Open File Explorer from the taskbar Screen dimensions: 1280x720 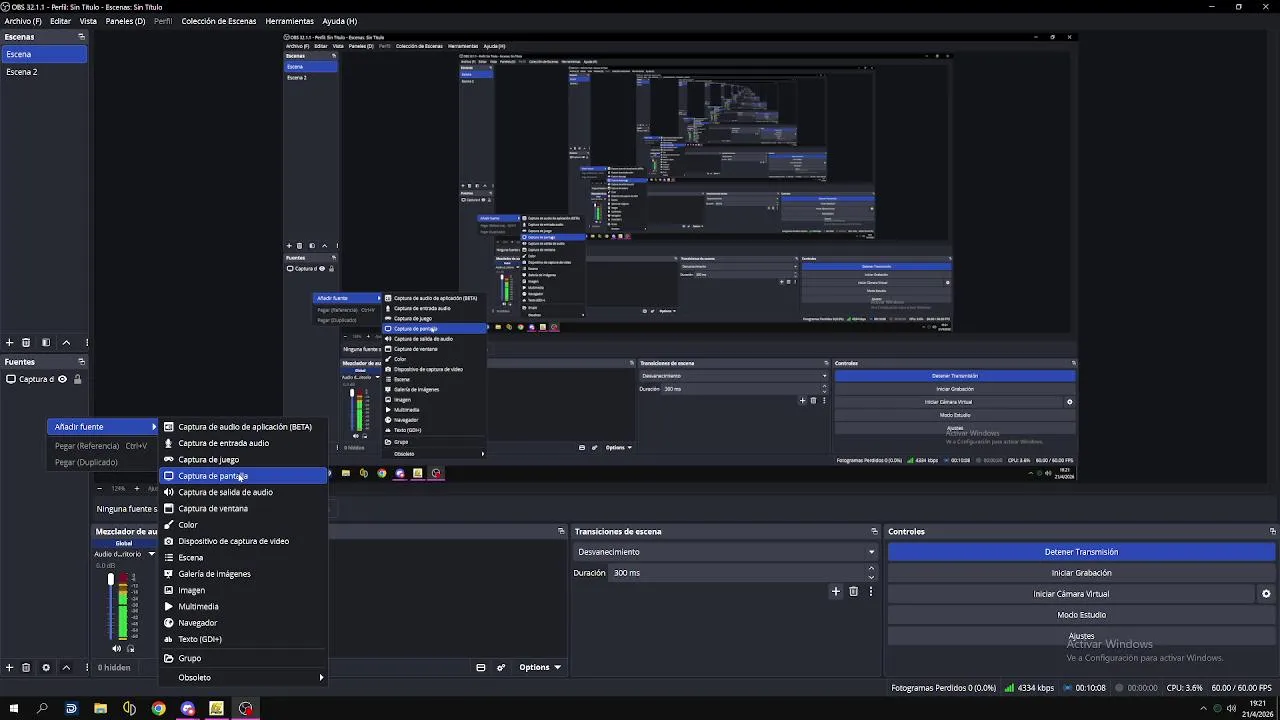pyautogui.click(x=100, y=708)
